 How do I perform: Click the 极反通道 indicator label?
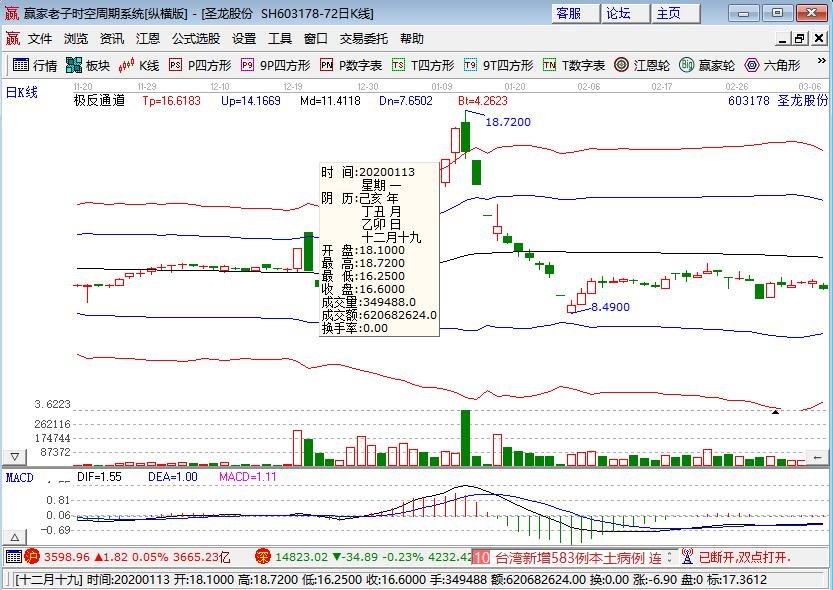click(99, 100)
